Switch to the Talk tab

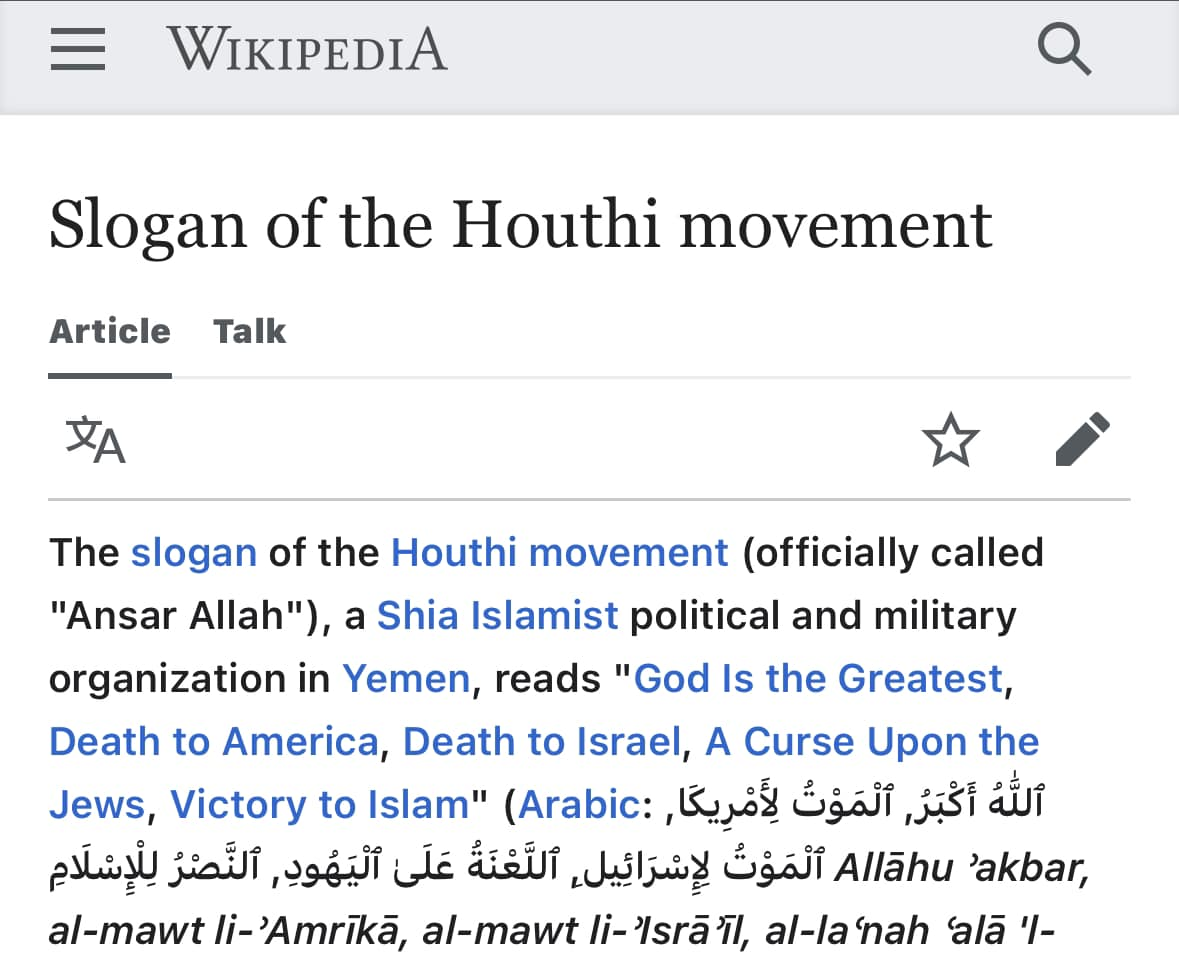tap(249, 331)
